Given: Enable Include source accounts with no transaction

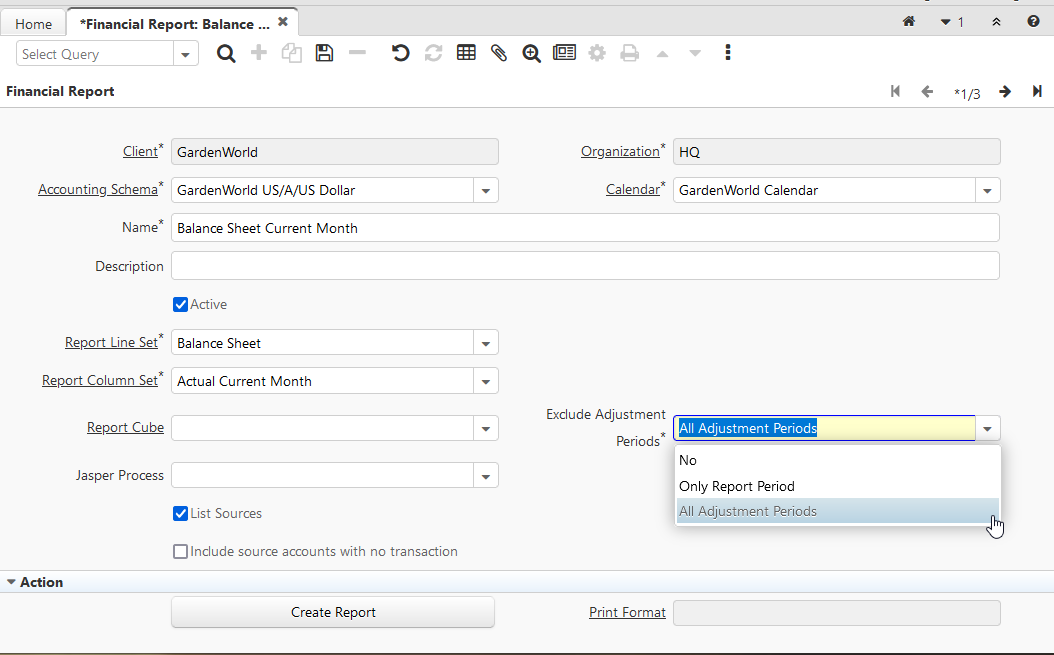Looking at the screenshot, I should coord(181,552).
